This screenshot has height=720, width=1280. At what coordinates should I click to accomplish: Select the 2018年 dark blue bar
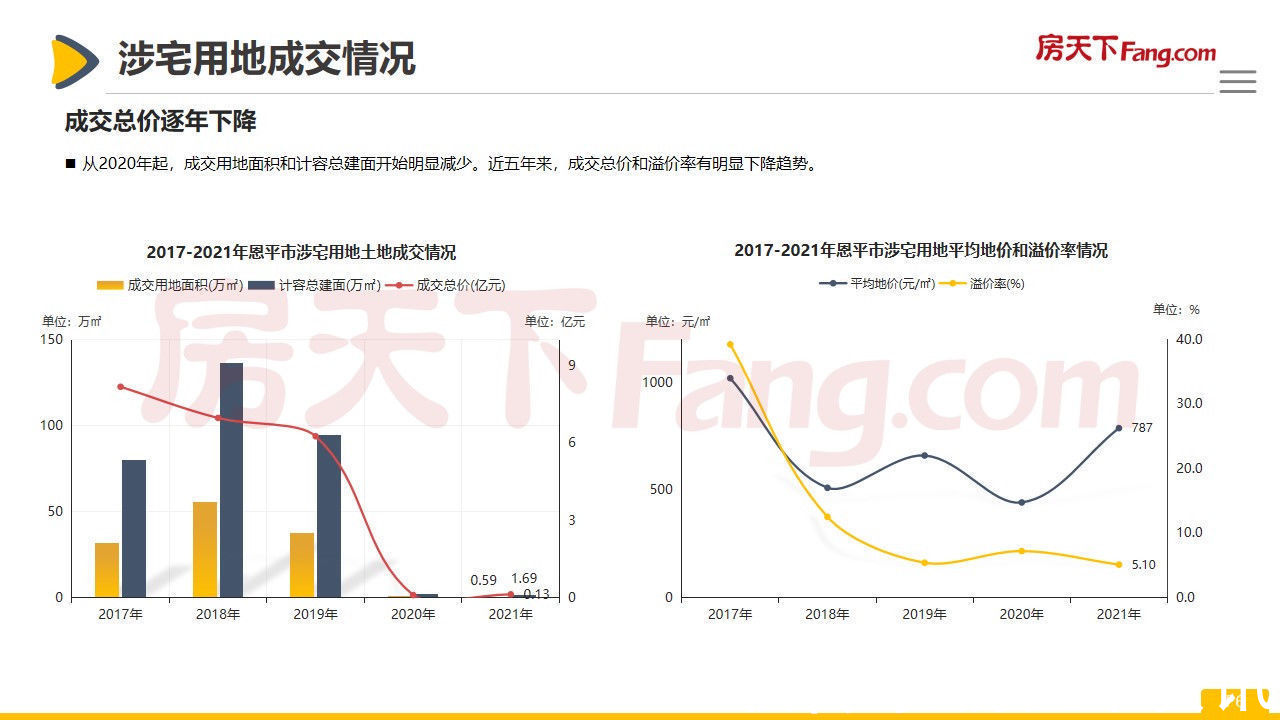click(x=231, y=480)
